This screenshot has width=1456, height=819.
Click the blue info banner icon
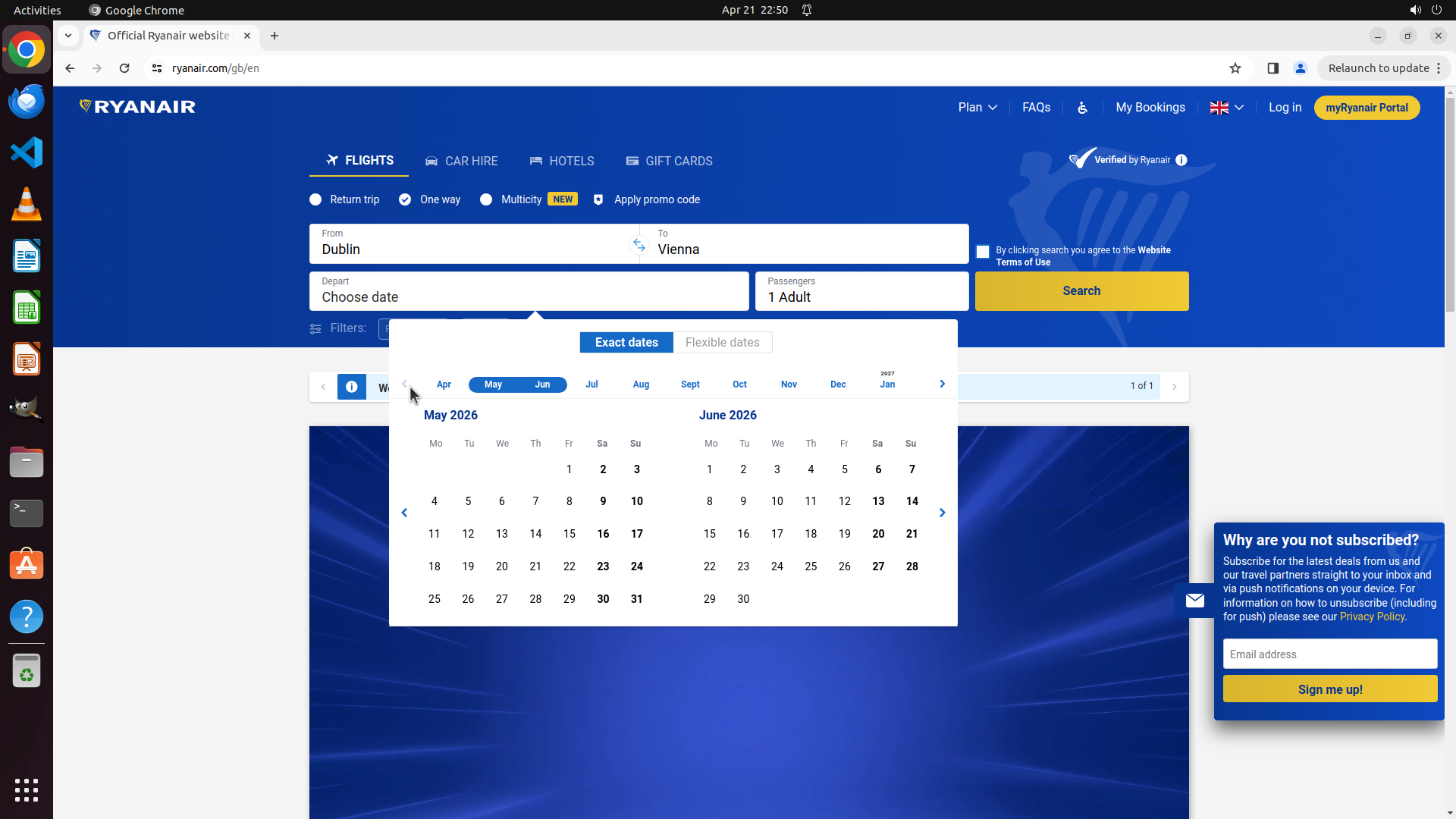point(352,387)
